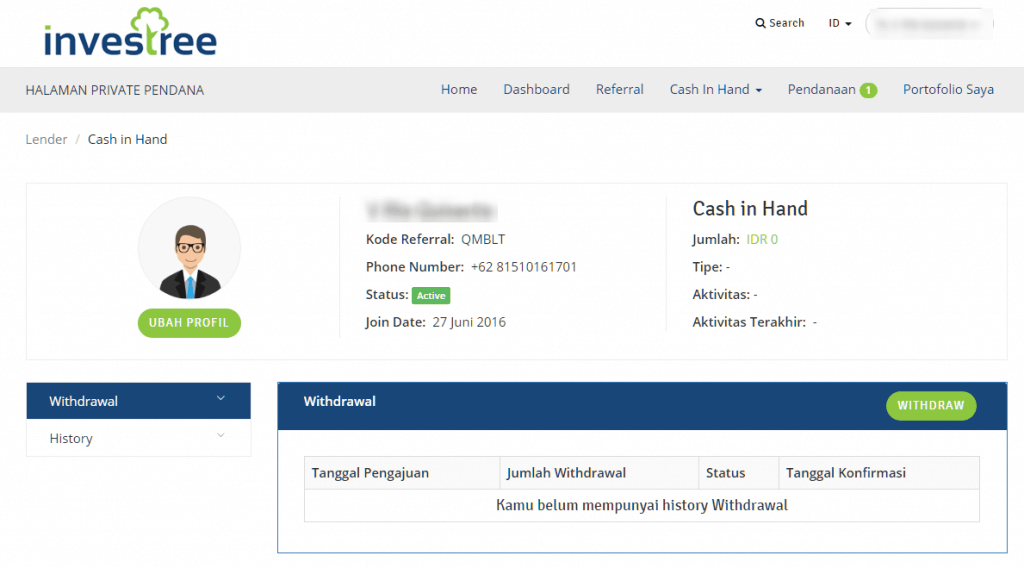
Task: Click the 'Kamu belum mempunyai history Withdrawal' row
Action: click(x=642, y=505)
